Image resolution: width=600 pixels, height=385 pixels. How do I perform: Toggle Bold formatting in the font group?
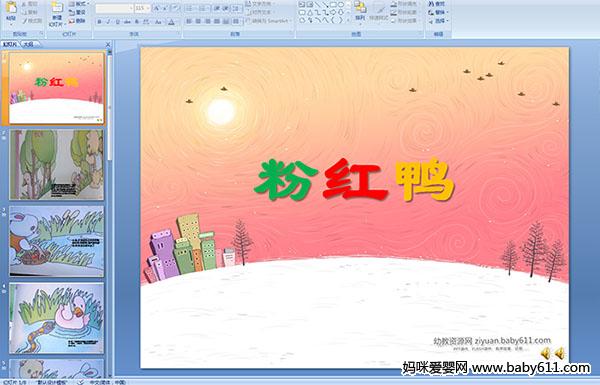pyautogui.click(x=100, y=22)
